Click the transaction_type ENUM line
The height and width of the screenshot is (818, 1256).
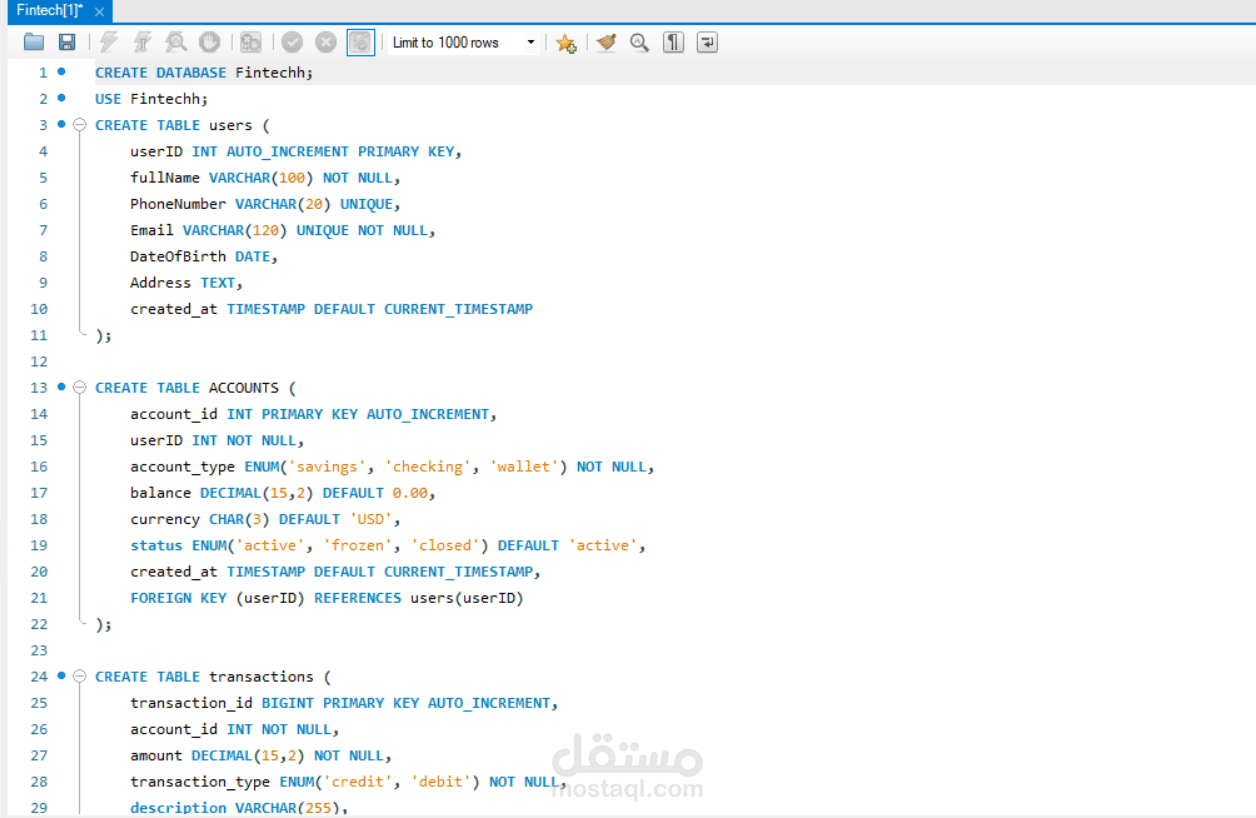point(348,782)
